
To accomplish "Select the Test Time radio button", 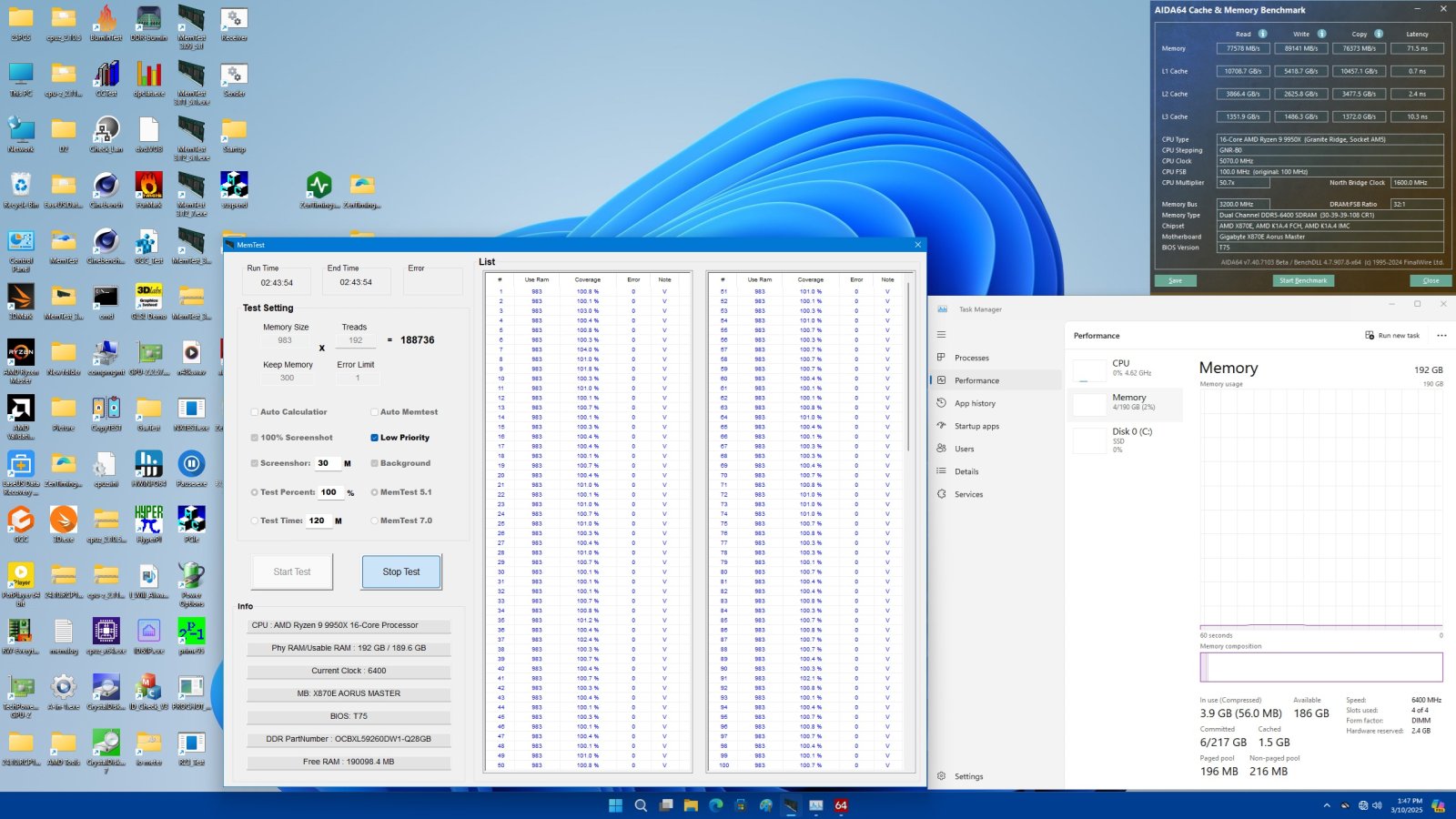I will (254, 521).
